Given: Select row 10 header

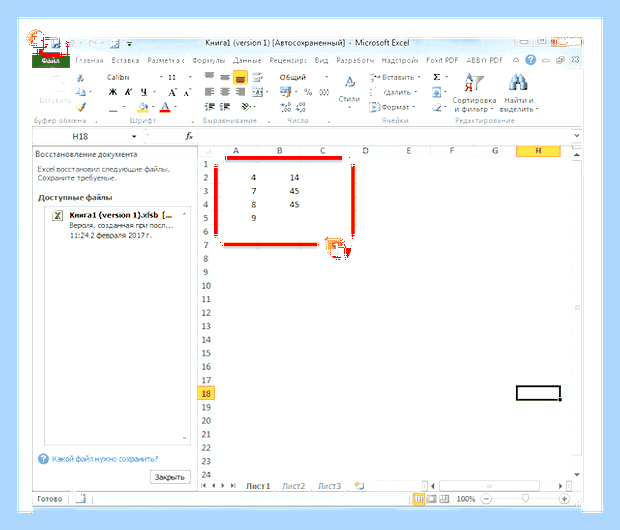Looking at the screenshot, I should coord(206,286).
